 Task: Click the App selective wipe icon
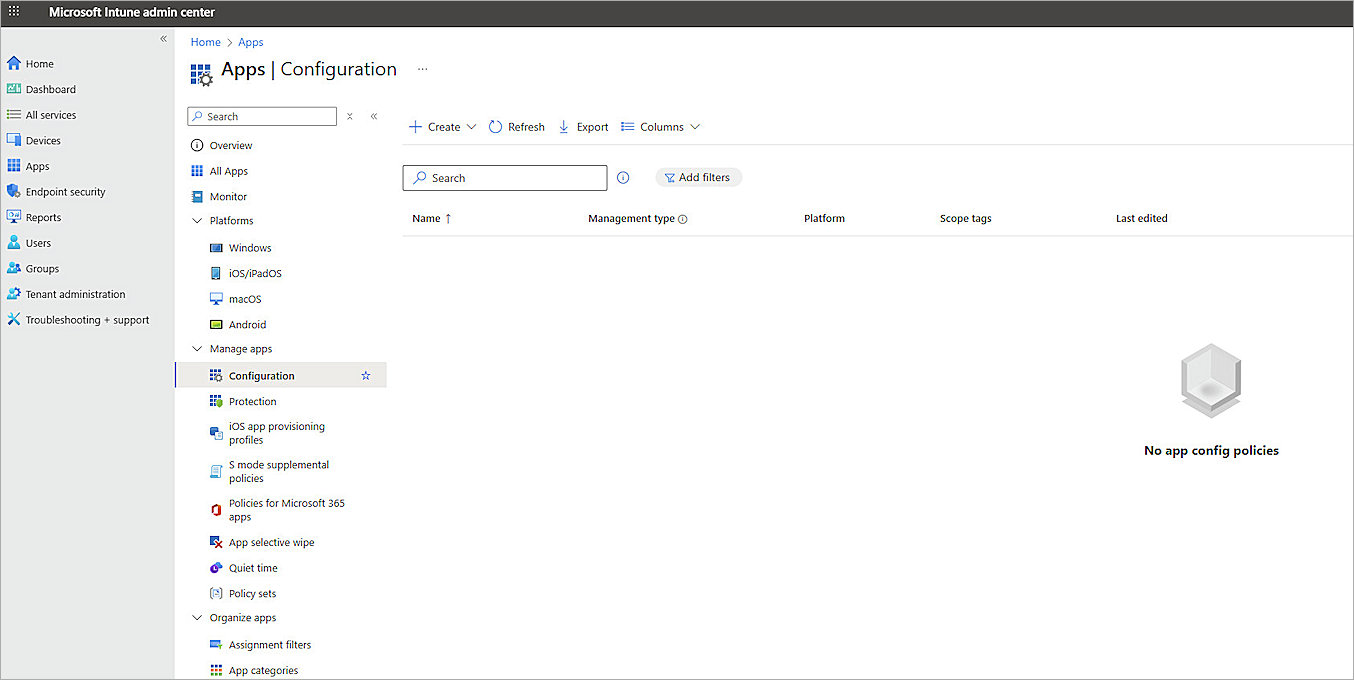click(216, 542)
